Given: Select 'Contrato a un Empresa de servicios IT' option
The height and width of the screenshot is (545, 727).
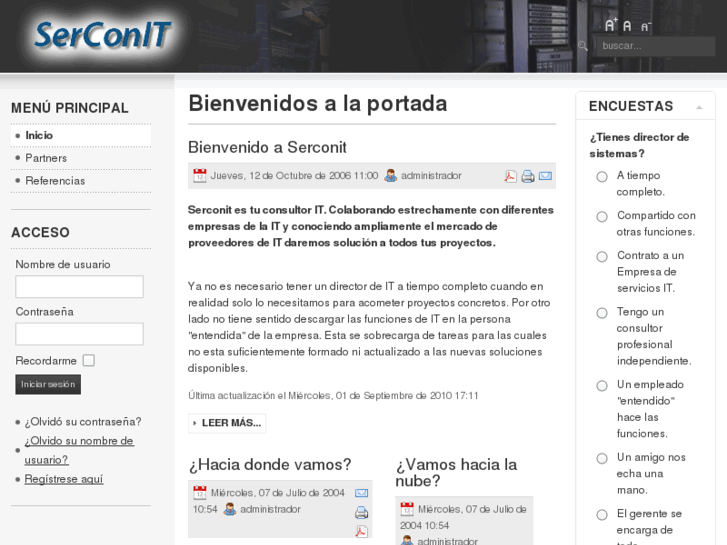Looking at the screenshot, I should tap(602, 256).
